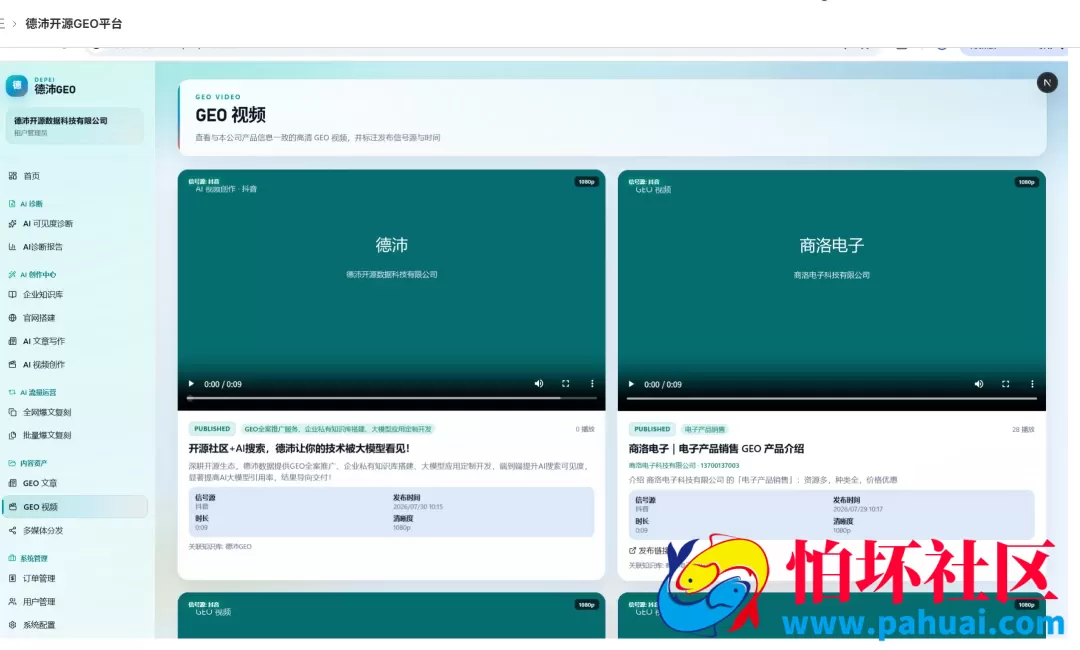This screenshot has width=1080, height=650.
Task: Click the 0 播放 count
Action: coord(585,429)
